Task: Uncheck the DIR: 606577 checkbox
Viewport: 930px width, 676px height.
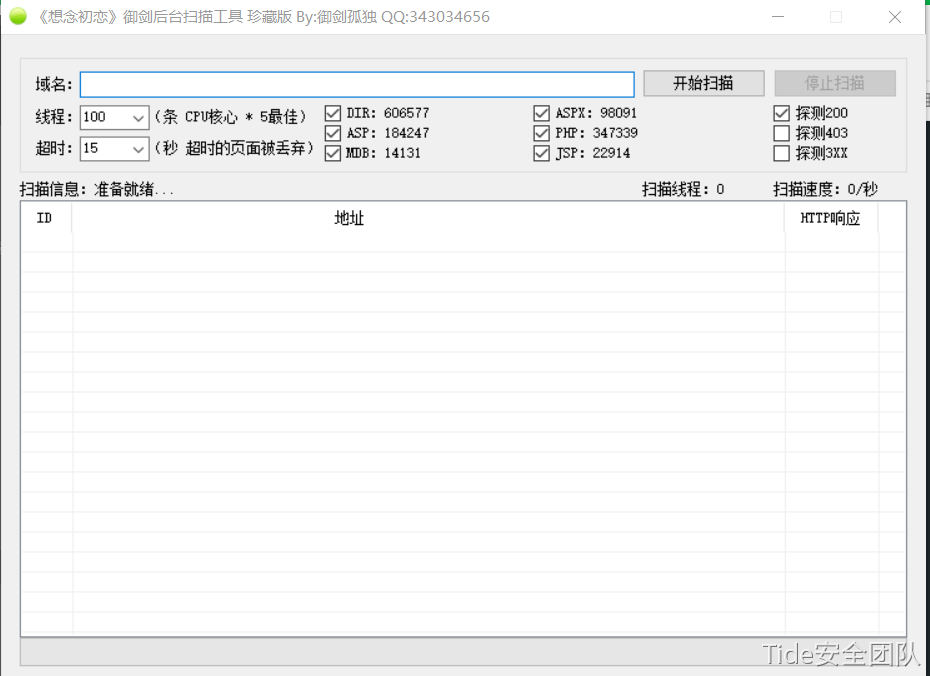Action: tap(333, 113)
